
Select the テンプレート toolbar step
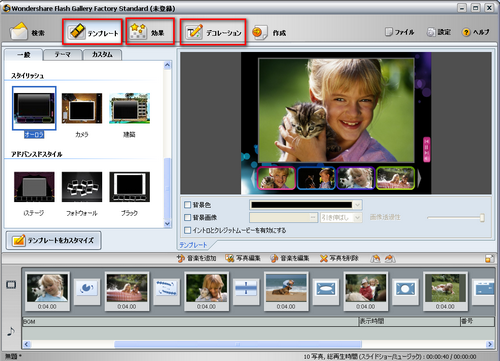pos(92,32)
